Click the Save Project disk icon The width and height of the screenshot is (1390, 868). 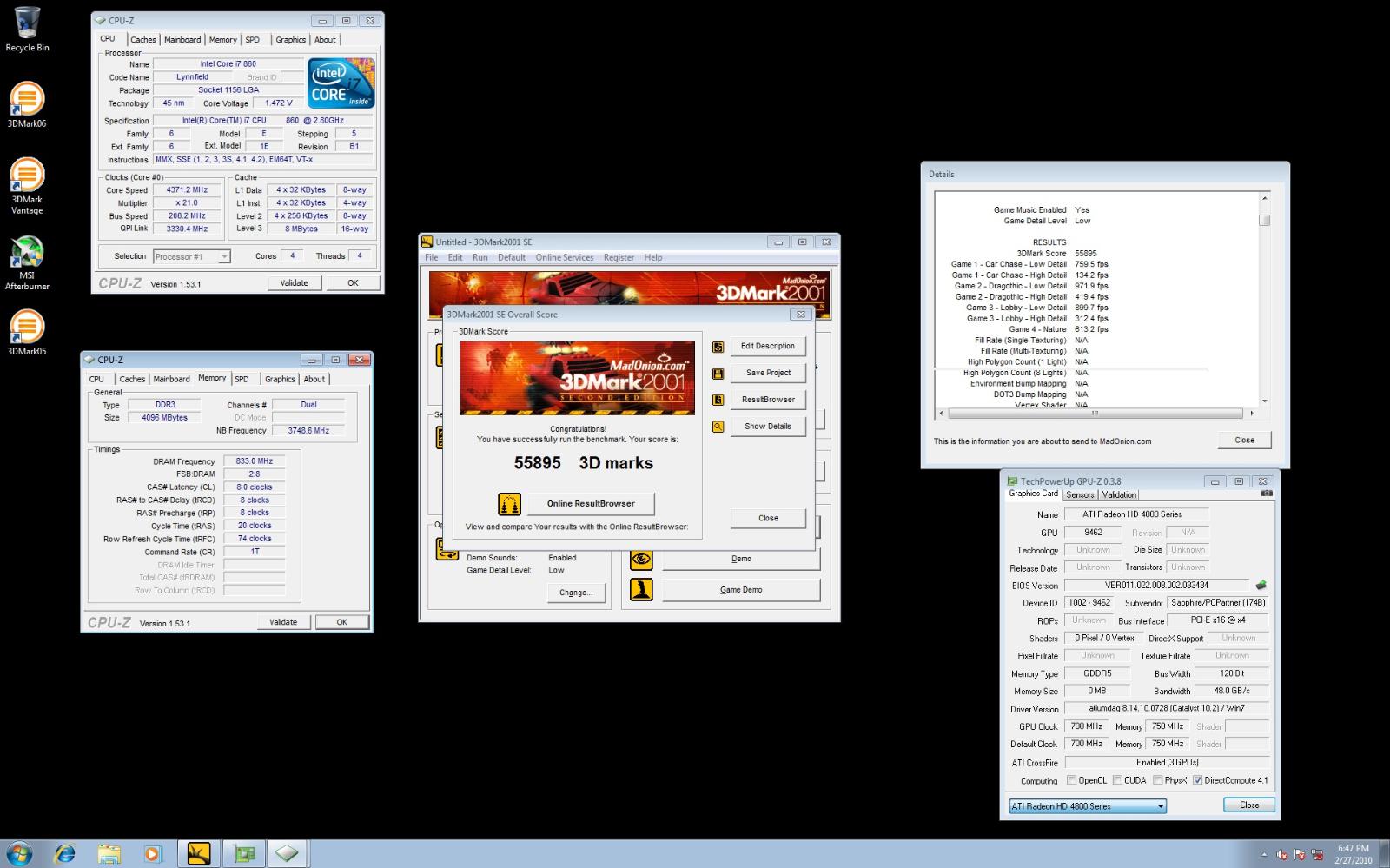click(x=718, y=374)
